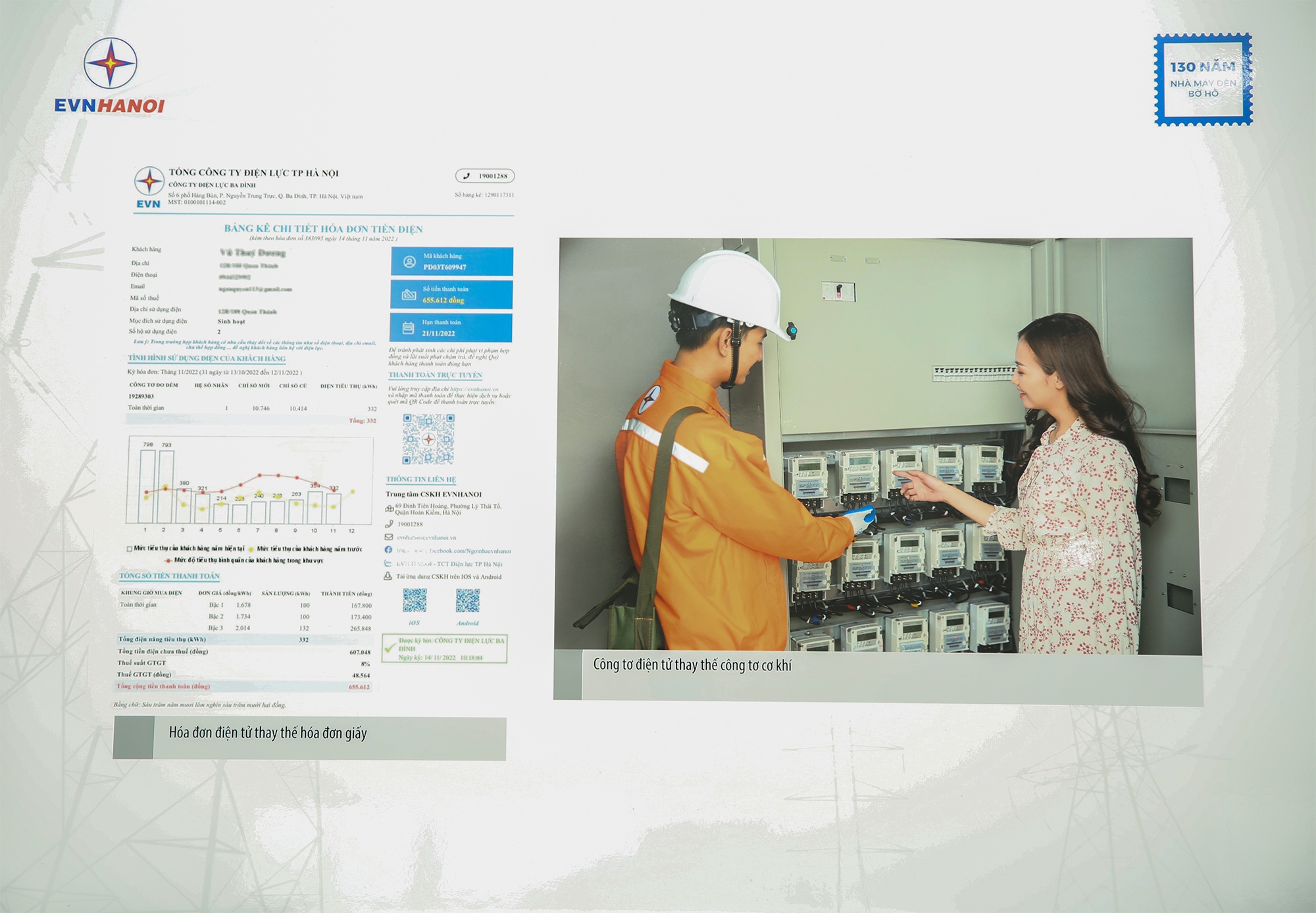Click the location pin icon at 69 Đinh Tiên Hoàng
Screen dimensions: 1316x913
coord(390,508)
